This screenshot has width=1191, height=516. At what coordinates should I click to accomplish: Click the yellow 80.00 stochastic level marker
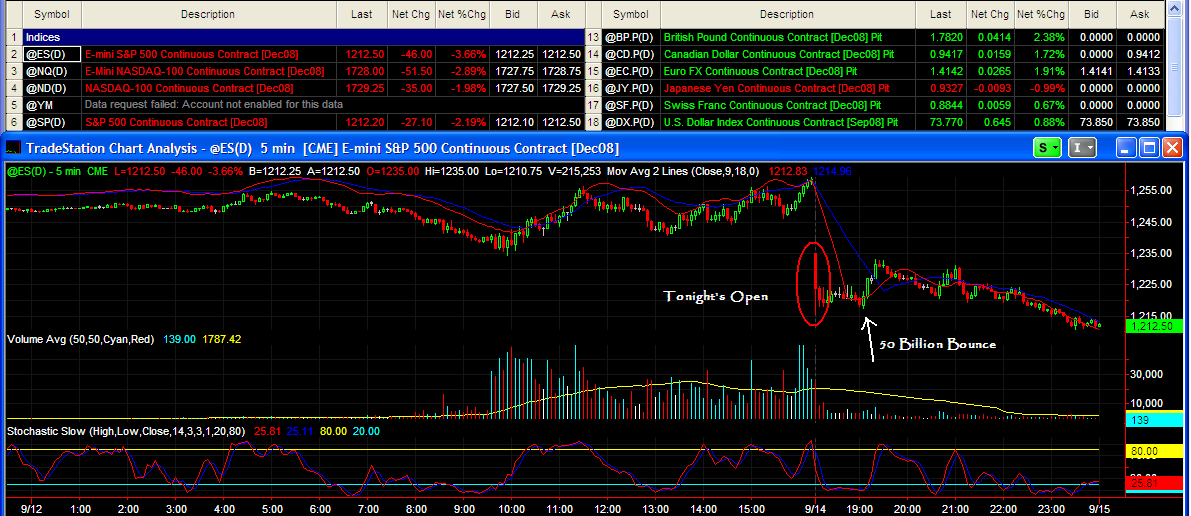click(x=1154, y=451)
